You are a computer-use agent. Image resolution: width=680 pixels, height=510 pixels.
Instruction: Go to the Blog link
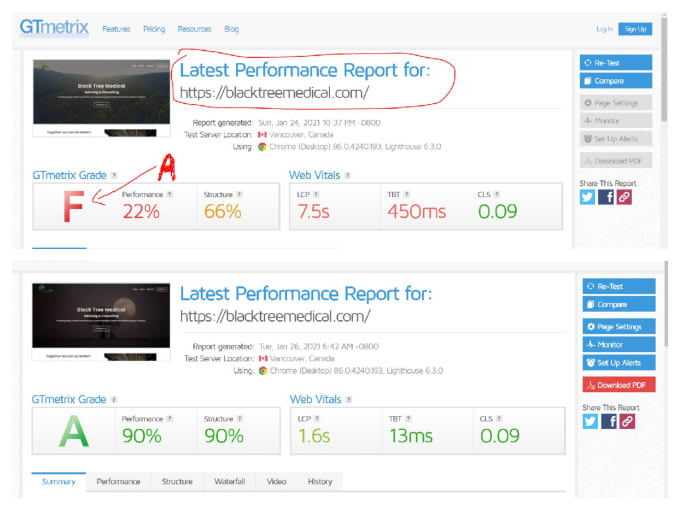pyautogui.click(x=232, y=29)
